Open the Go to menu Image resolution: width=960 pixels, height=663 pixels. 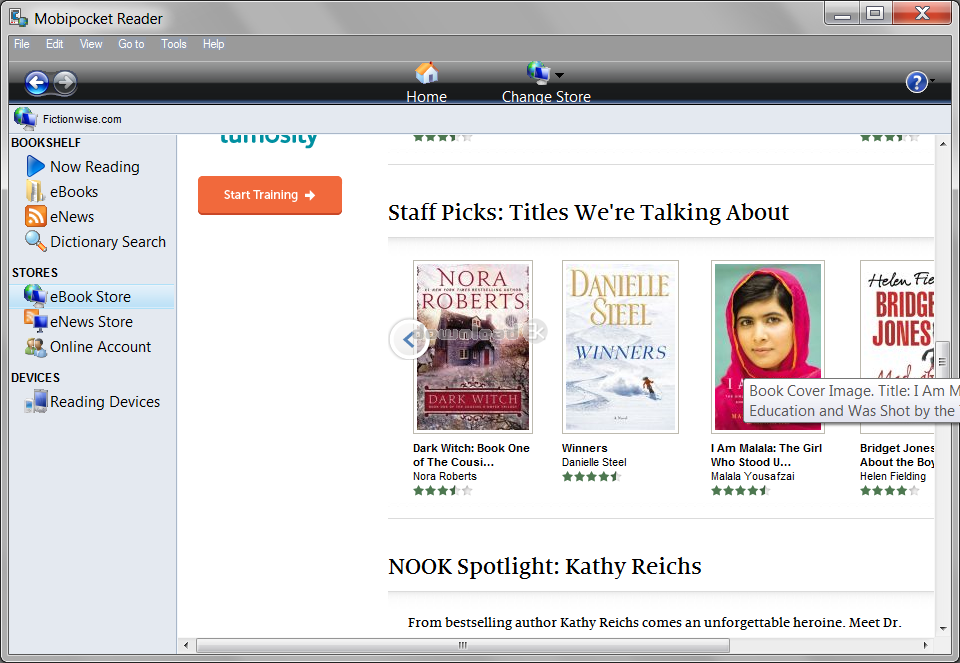131,44
